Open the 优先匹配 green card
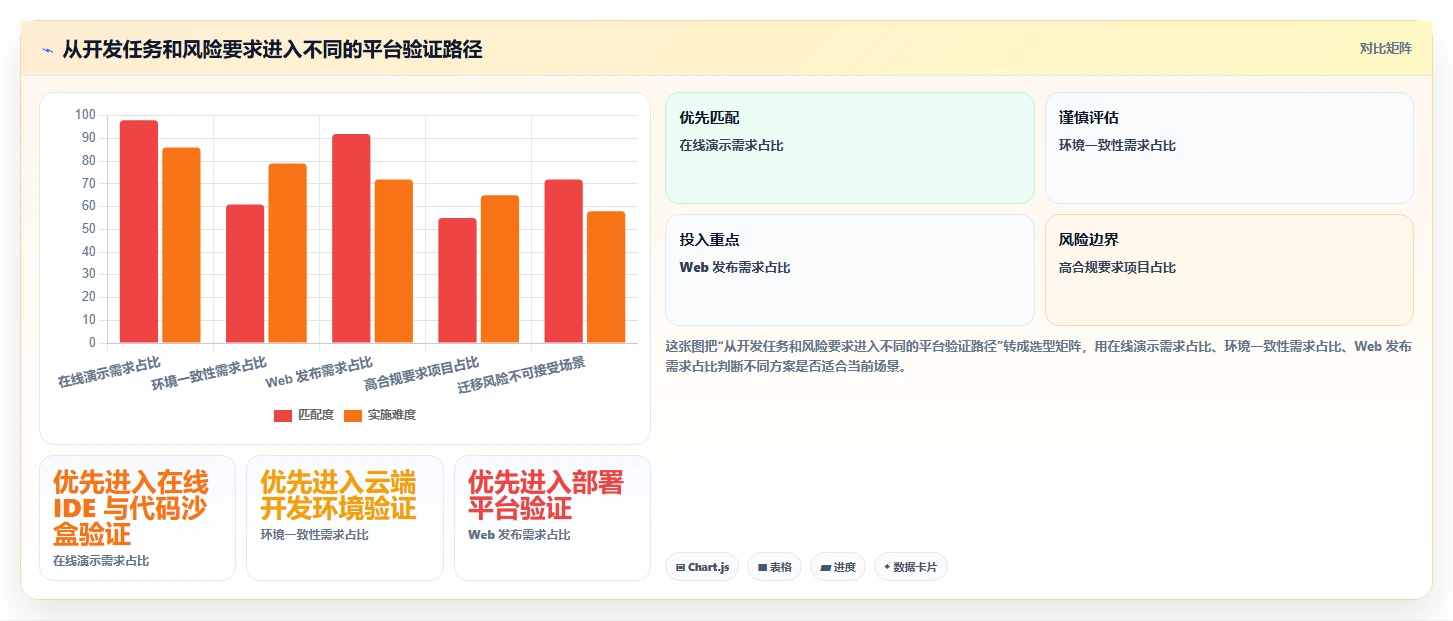The image size is (1453, 621). tap(849, 148)
